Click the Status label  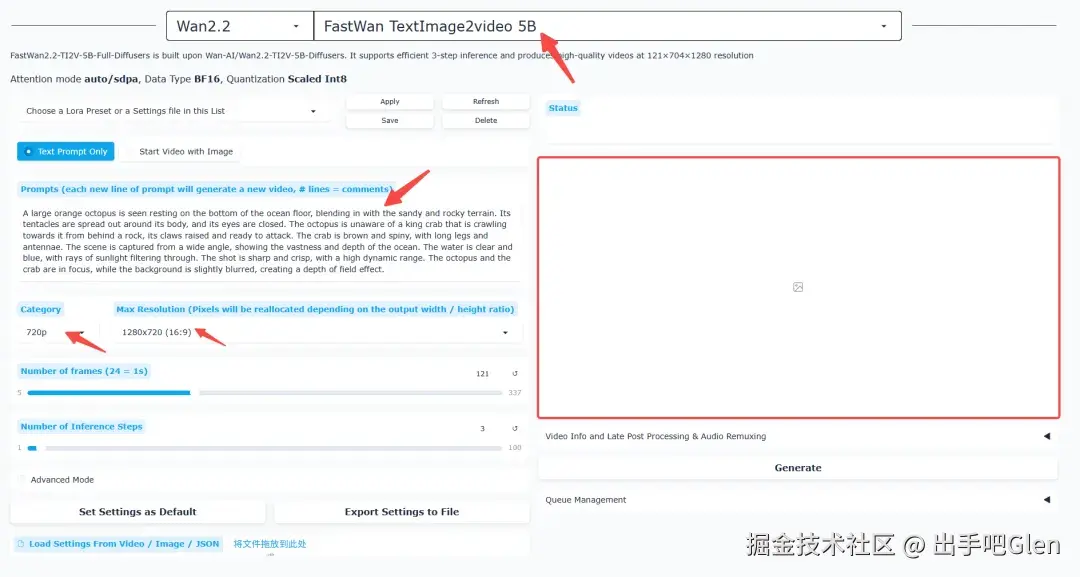tap(563, 108)
